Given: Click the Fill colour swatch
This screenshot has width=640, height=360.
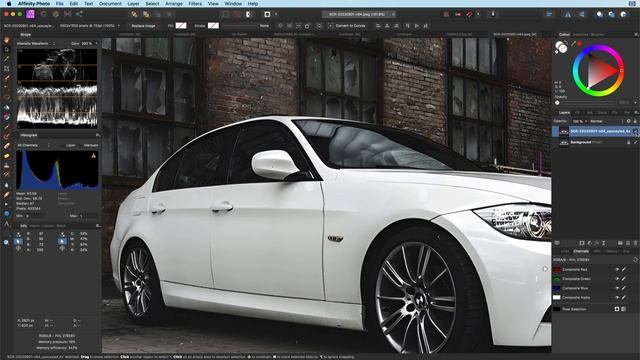Looking at the screenshot, I should tap(181, 26).
